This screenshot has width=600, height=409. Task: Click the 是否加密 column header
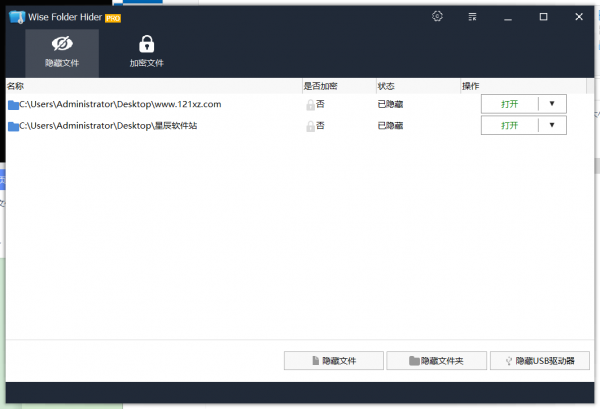(339, 86)
